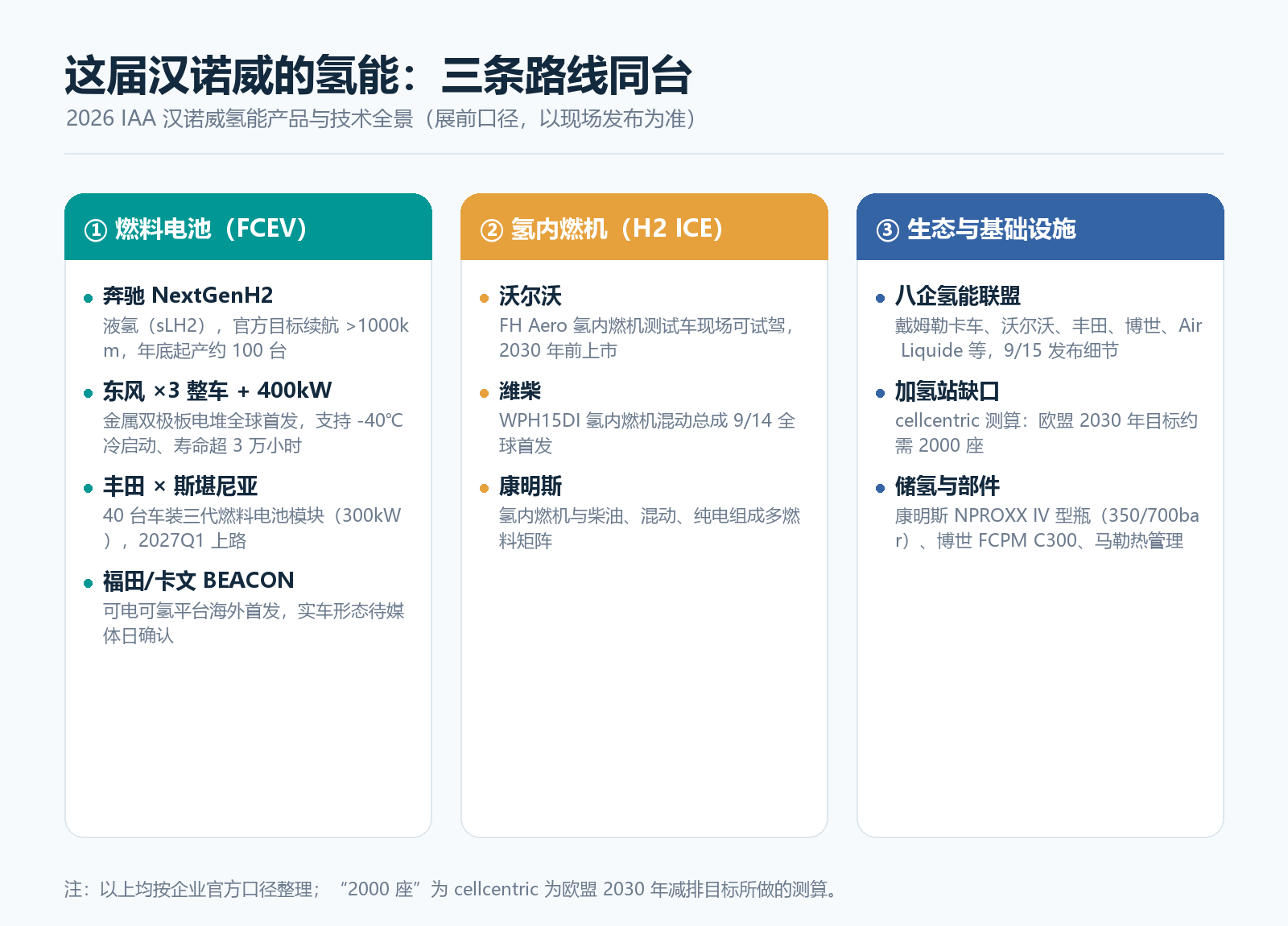
Task: Click the heading 加氢站缺口
Action: click(x=947, y=391)
